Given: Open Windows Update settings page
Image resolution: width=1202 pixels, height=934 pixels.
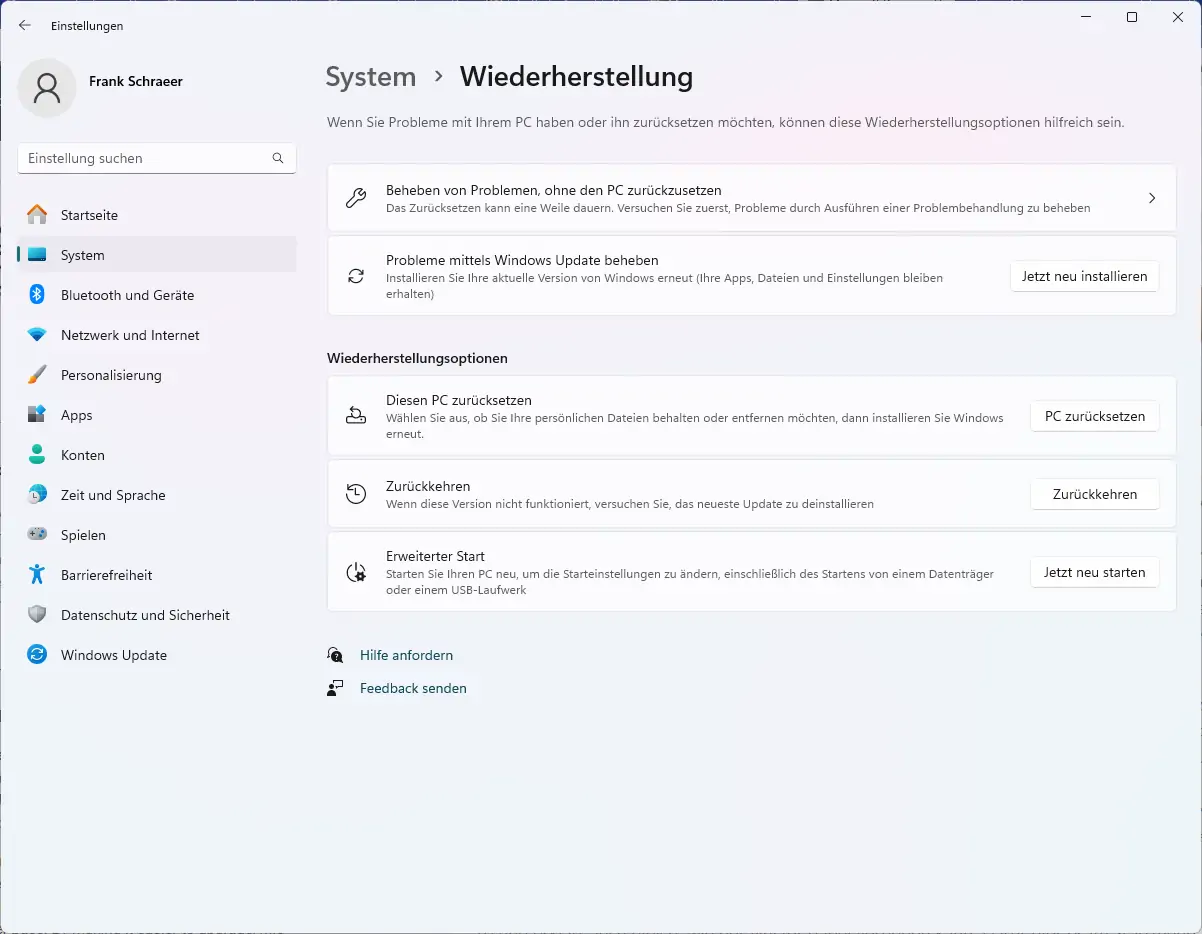Looking at the screenshot, I should 157,655.
